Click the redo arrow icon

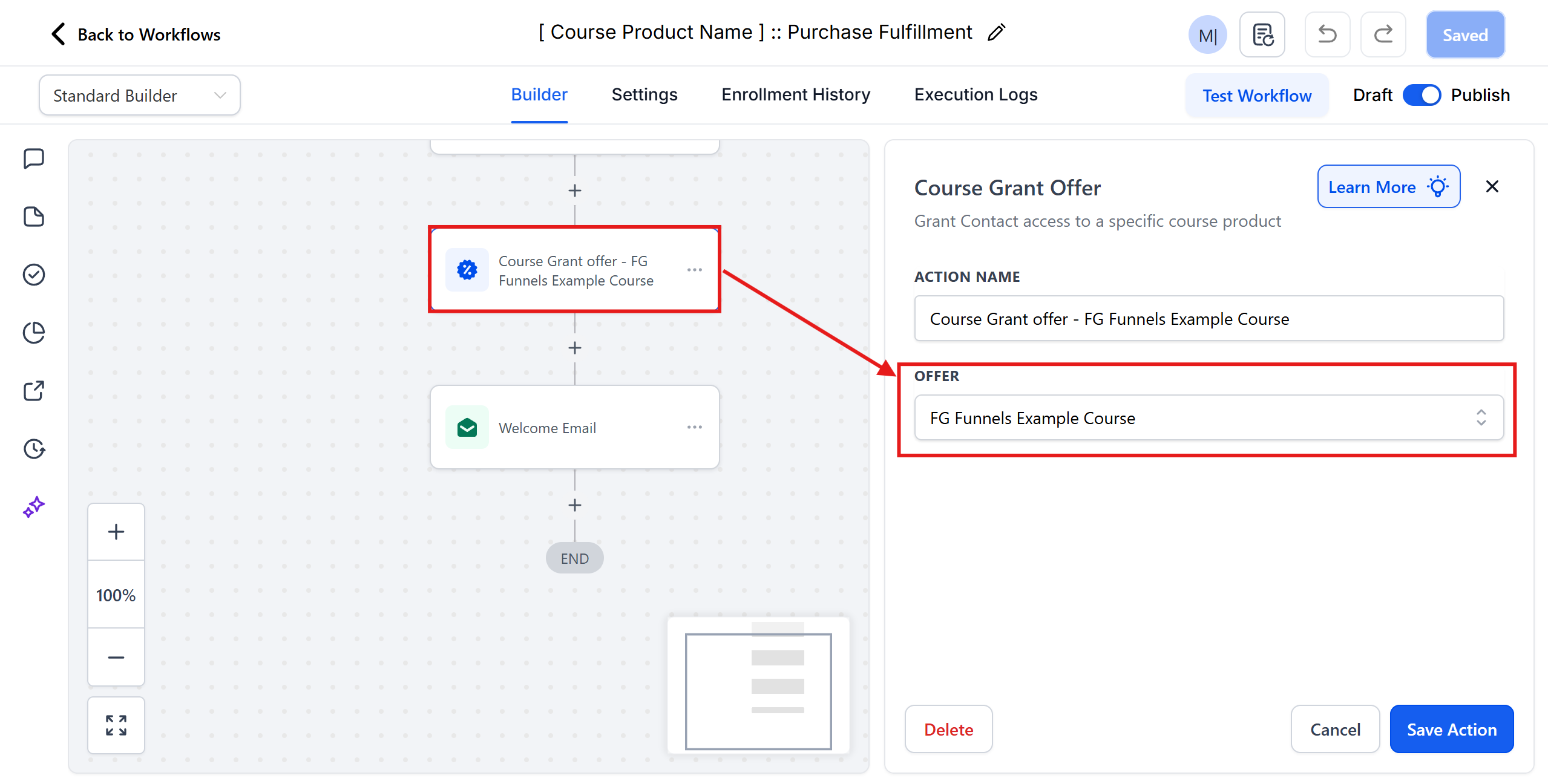click(1383, 34)
